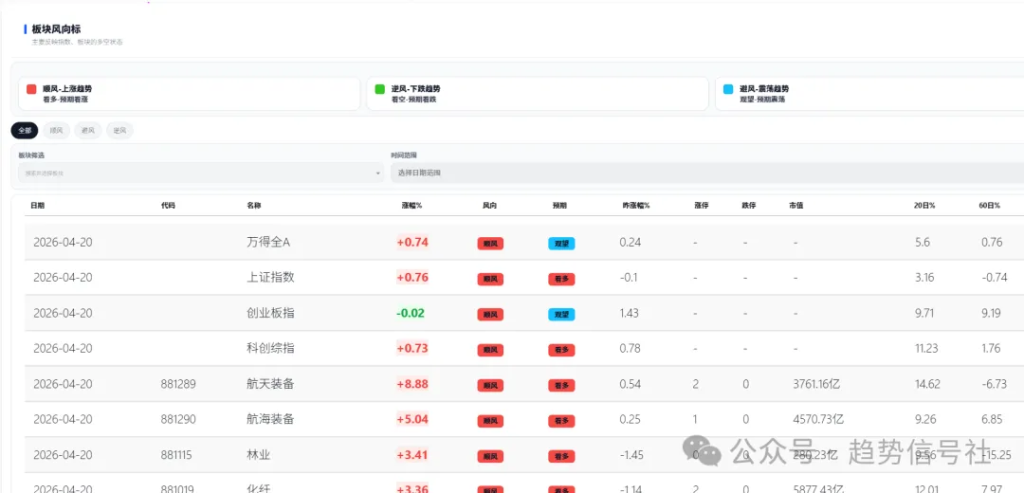
Task: Click the 日期 column header
Action: click(x=37, y=206)
